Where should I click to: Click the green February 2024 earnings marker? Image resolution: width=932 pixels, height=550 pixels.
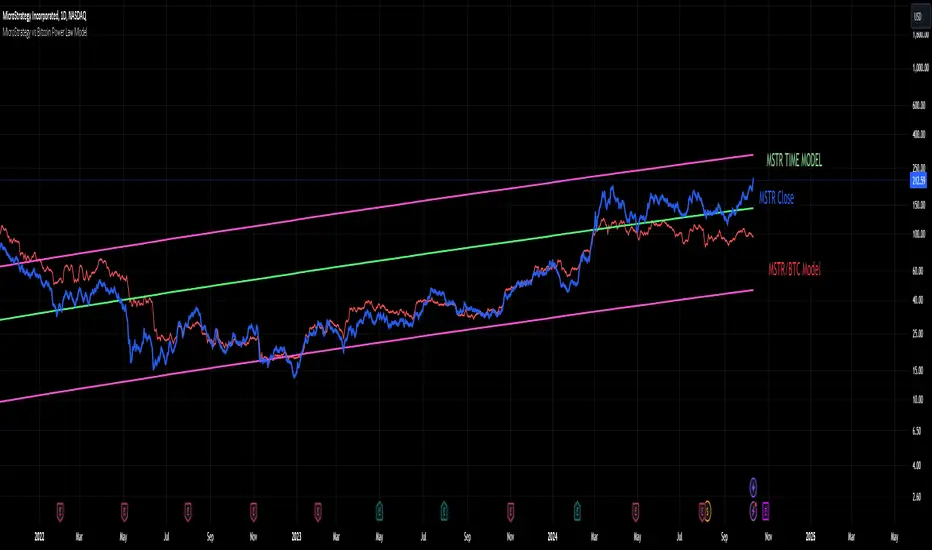577,511
